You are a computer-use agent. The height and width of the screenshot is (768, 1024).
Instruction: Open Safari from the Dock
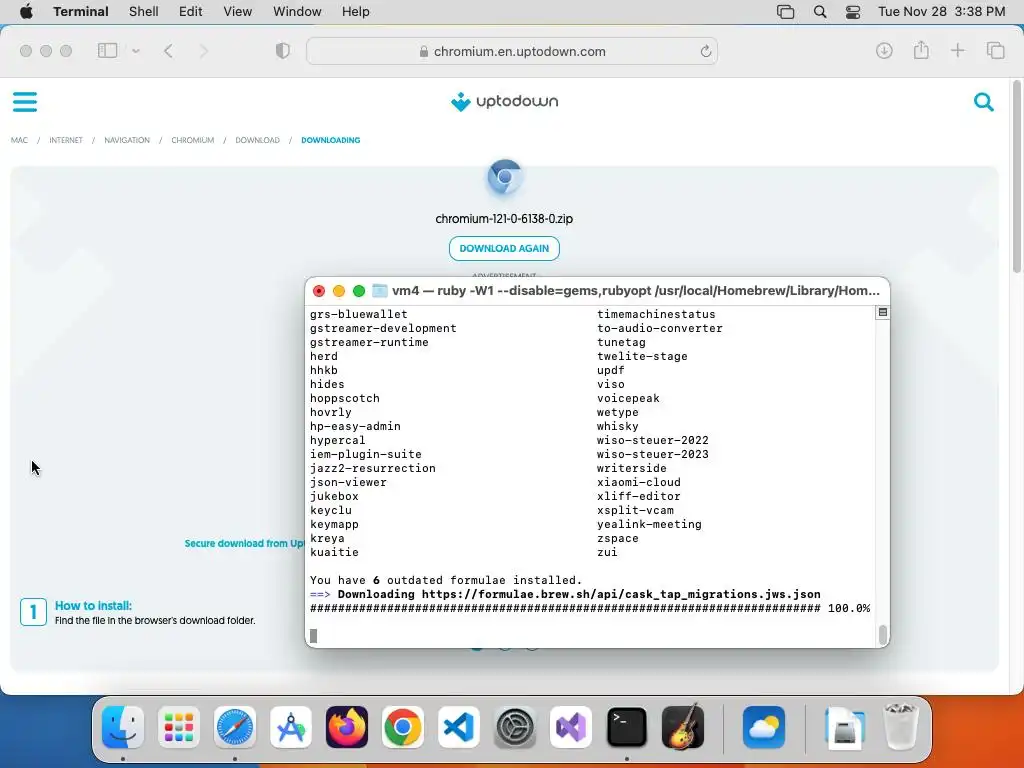235,727
